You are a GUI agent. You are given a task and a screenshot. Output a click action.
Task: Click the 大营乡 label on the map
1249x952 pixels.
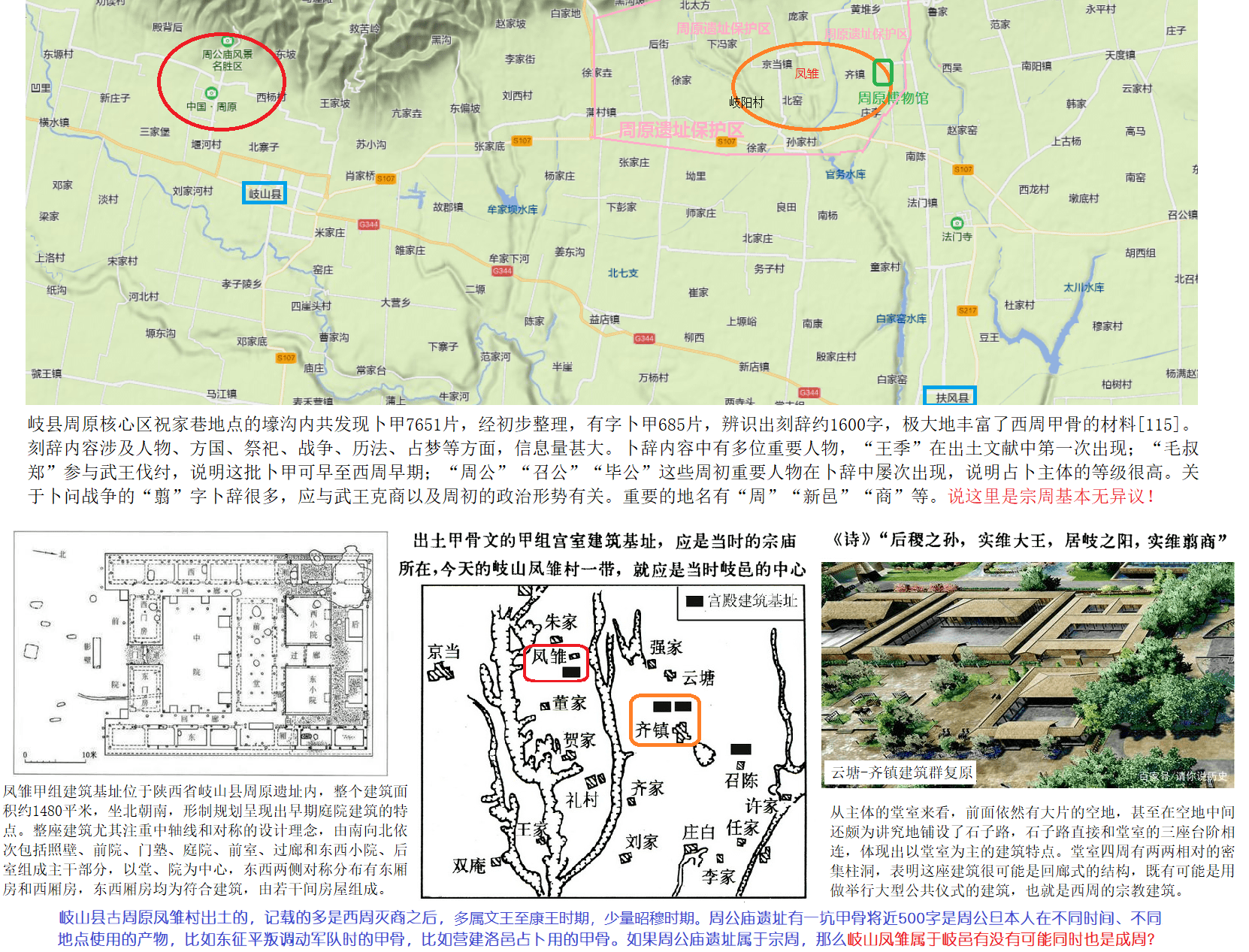point(395,303)
